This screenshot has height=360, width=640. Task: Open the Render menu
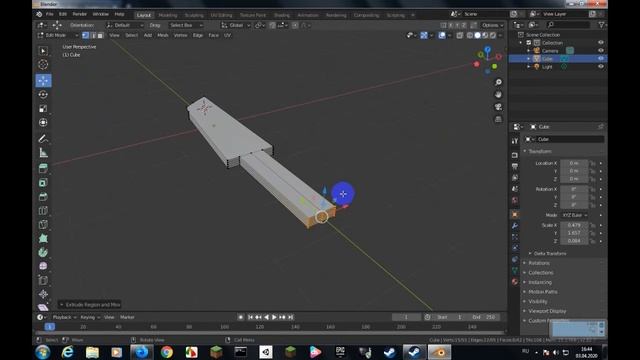(79, 14)
